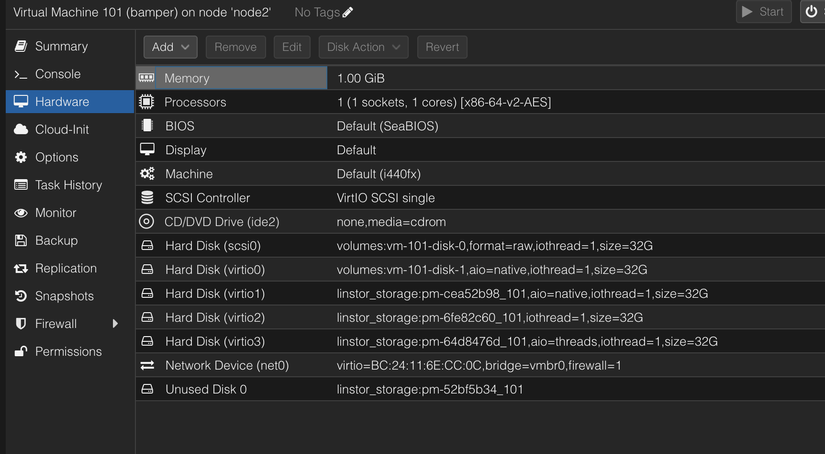The height and width of the screenshot is (454, 825).
Task: Click the Options gear icon
Action: point(21,157)
